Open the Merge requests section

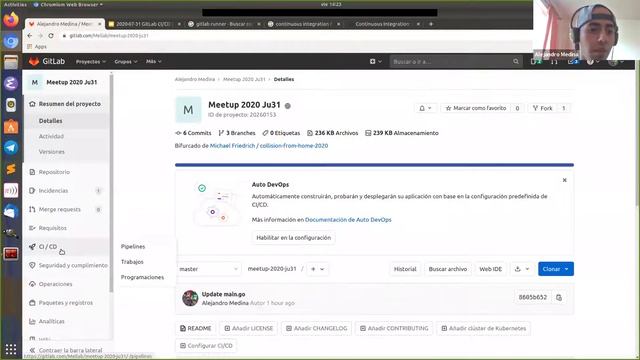59,209
